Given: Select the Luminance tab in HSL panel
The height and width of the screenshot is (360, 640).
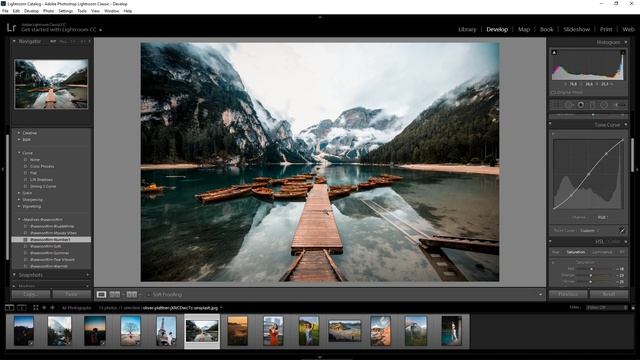Looking at the screenshot, I should [602, 252].
